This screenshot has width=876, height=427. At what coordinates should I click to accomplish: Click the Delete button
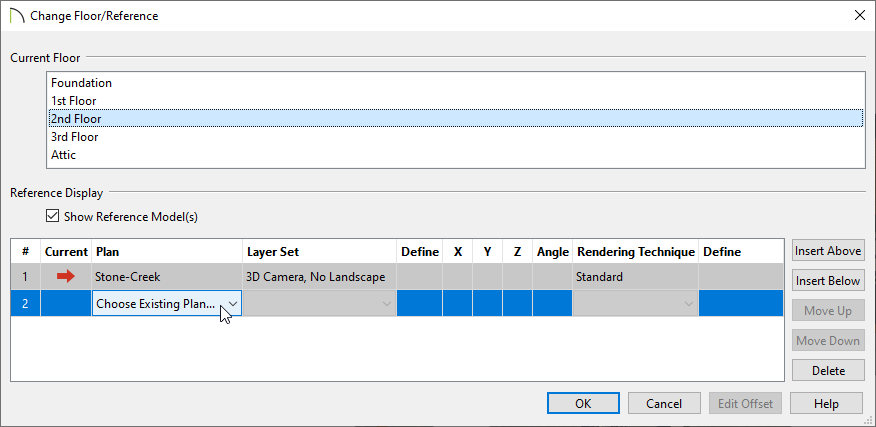tap(828, 371)
